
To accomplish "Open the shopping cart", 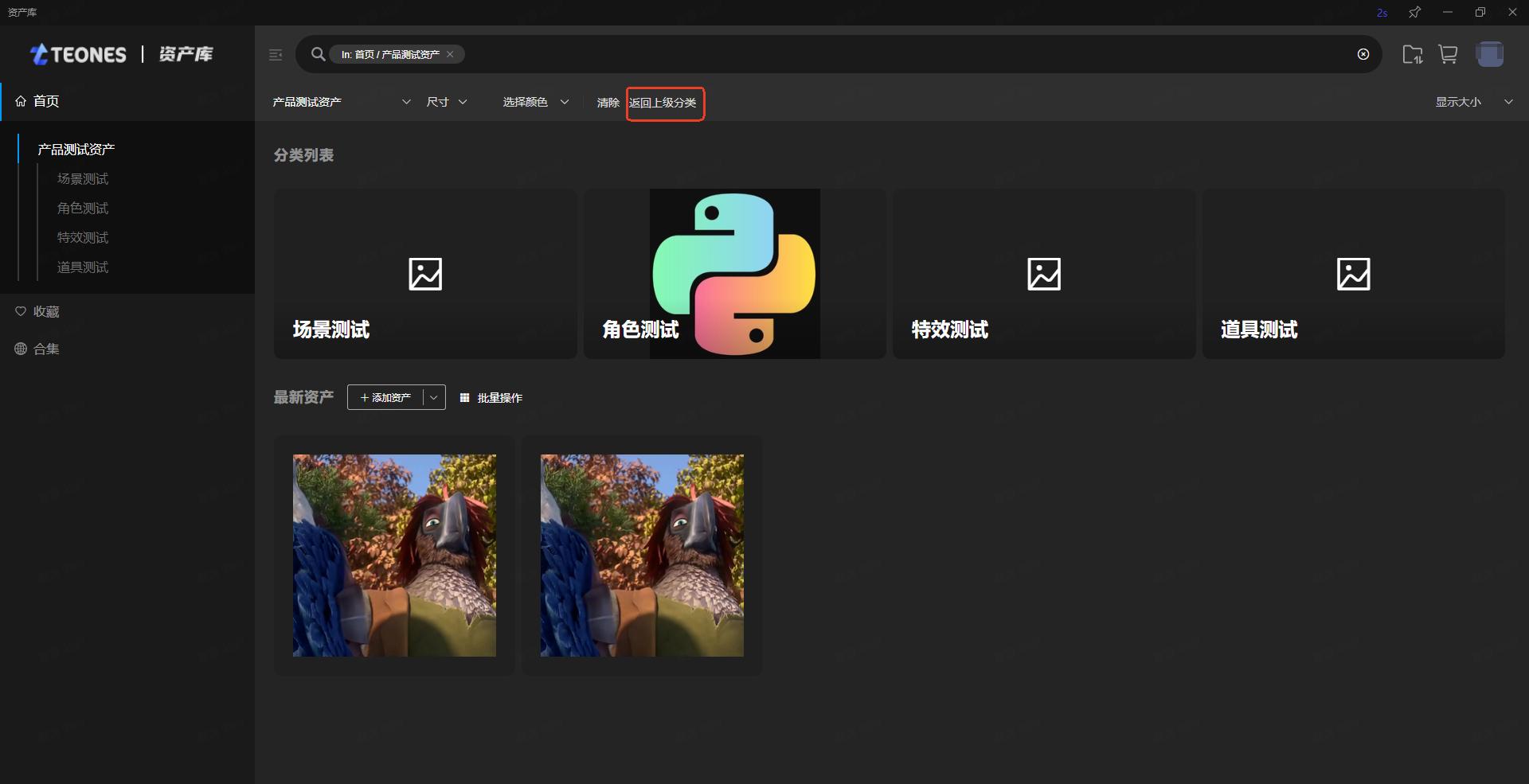I will [1448, 54].
